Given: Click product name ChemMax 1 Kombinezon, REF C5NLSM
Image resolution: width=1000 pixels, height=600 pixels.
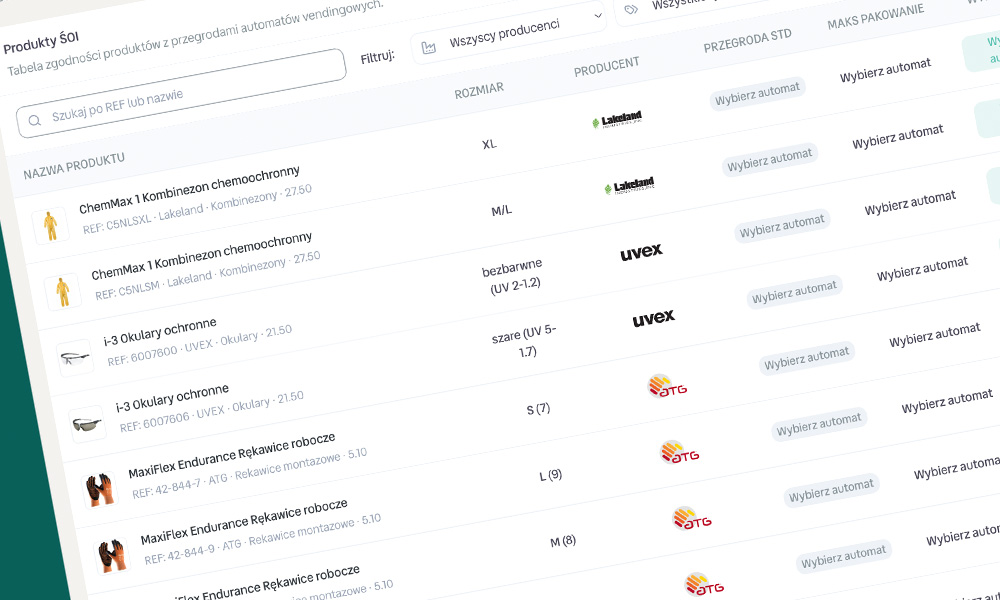Looking at the screenshot, I should tap(202, 256).
